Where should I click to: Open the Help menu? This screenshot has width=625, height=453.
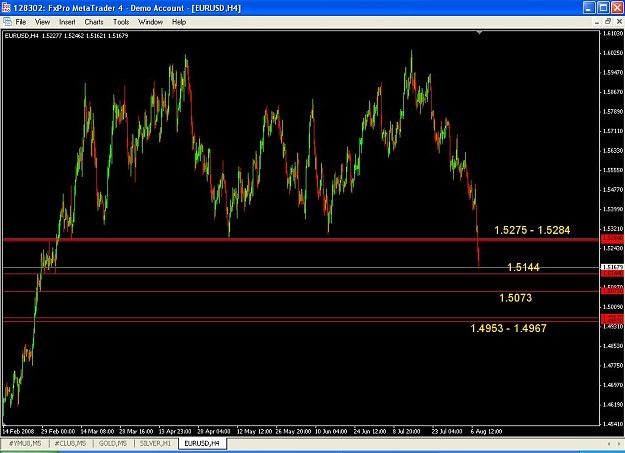pos(179,22)
